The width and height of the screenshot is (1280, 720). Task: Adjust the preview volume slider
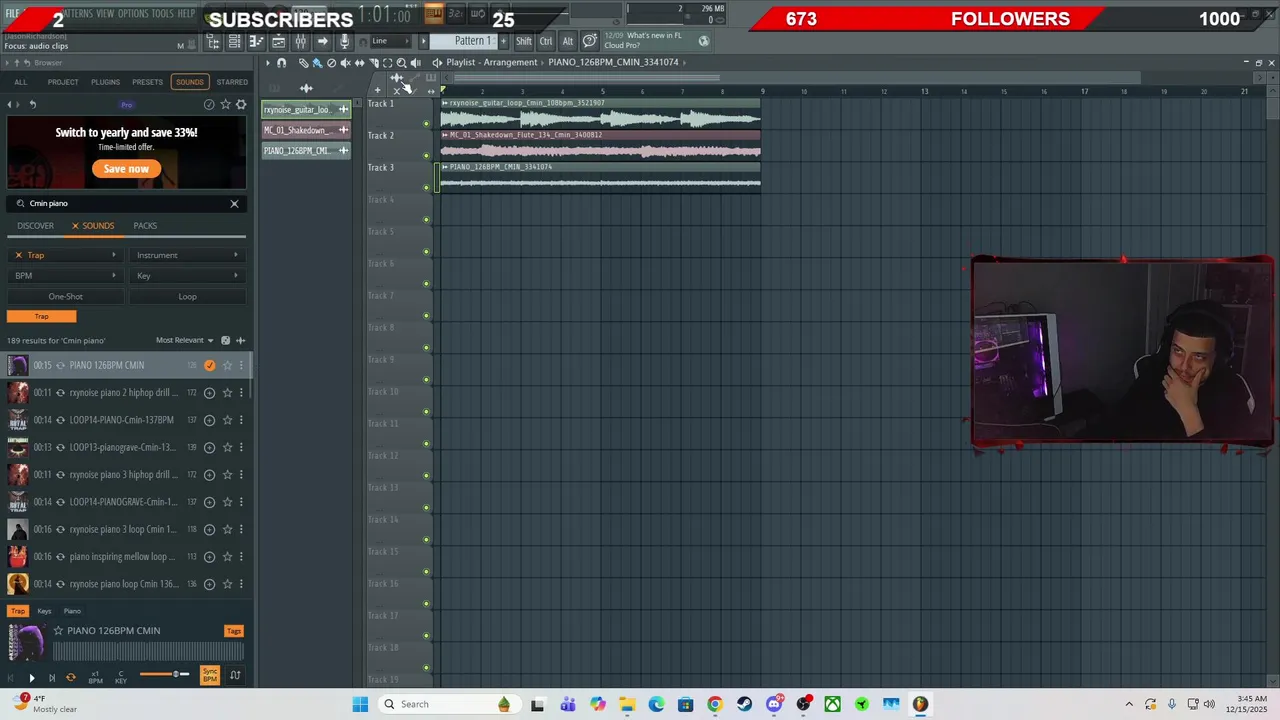point(165,674)
